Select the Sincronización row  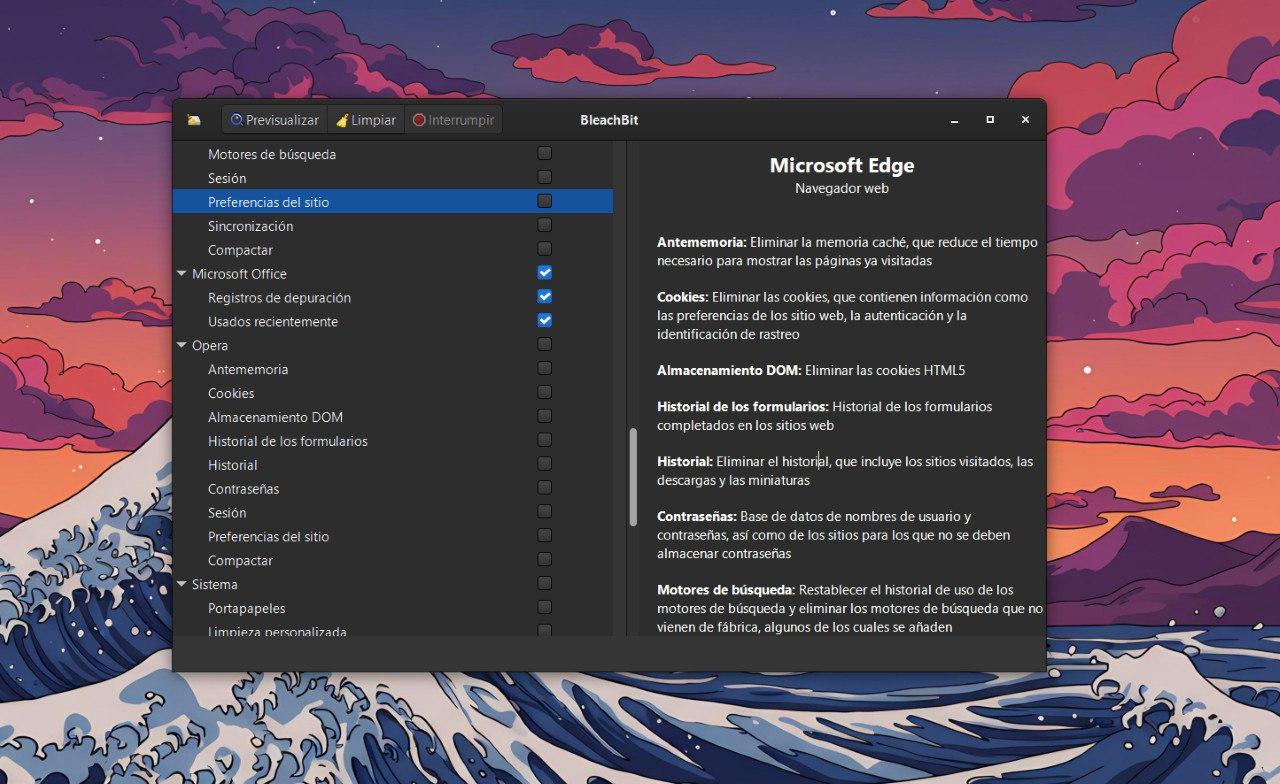coord(393,226)
